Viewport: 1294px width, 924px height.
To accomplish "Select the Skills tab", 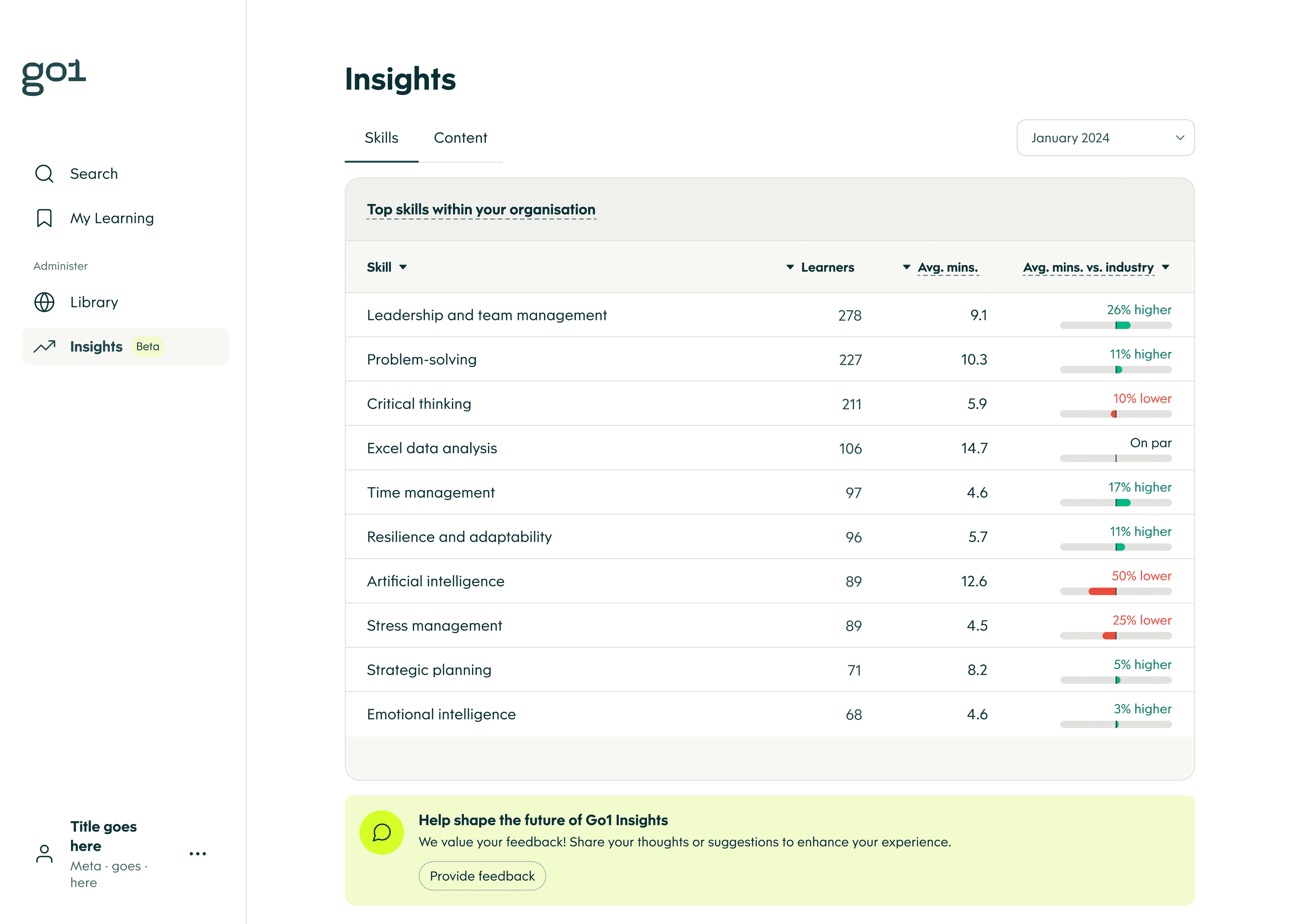I will click(x=381, y=138).
